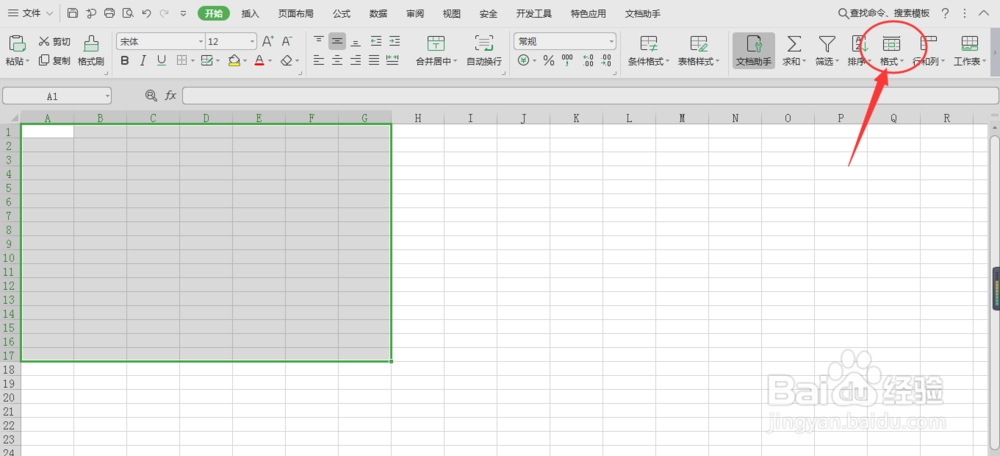This screenshot has height=456, width=1000.
Task: Expand the Name Box dropdown for A1
Action: point(108,96)
